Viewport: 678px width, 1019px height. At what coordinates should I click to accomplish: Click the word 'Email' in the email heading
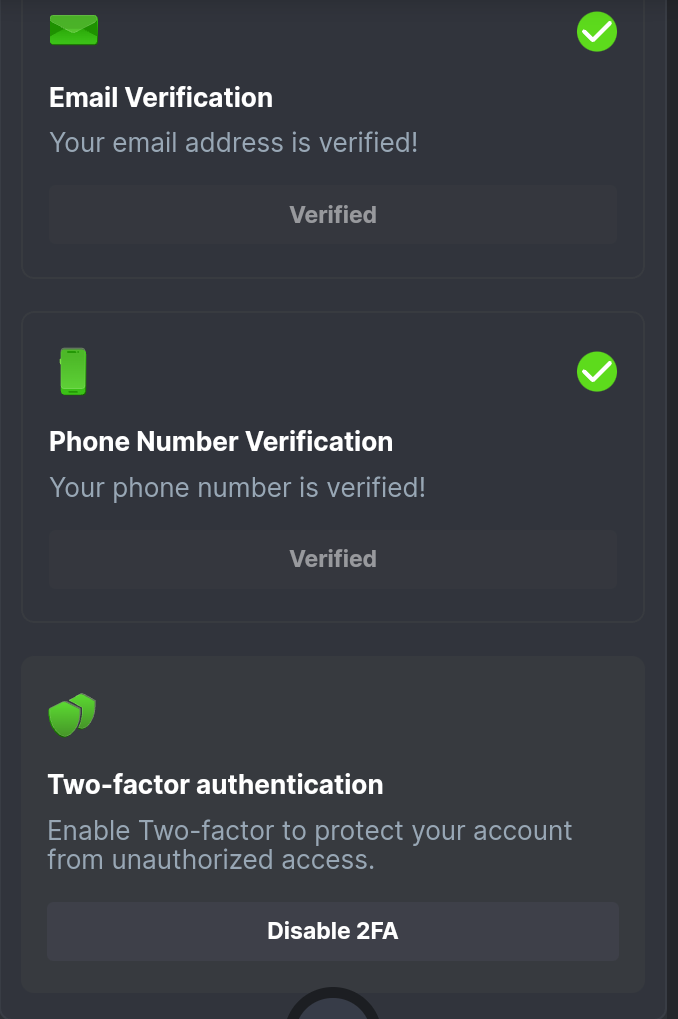click(x=84, y=97)
